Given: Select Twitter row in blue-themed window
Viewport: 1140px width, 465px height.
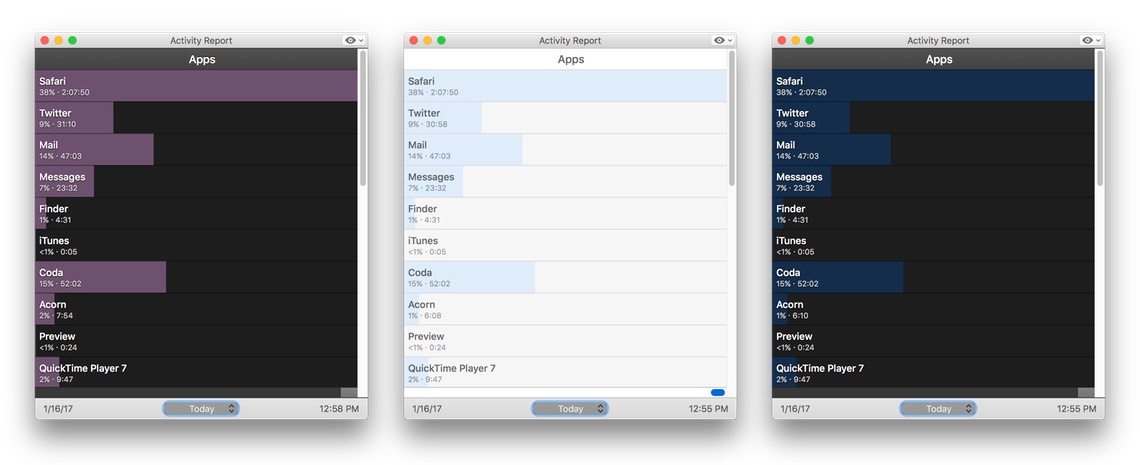Looking at the screenshot, I should (933, 118).
